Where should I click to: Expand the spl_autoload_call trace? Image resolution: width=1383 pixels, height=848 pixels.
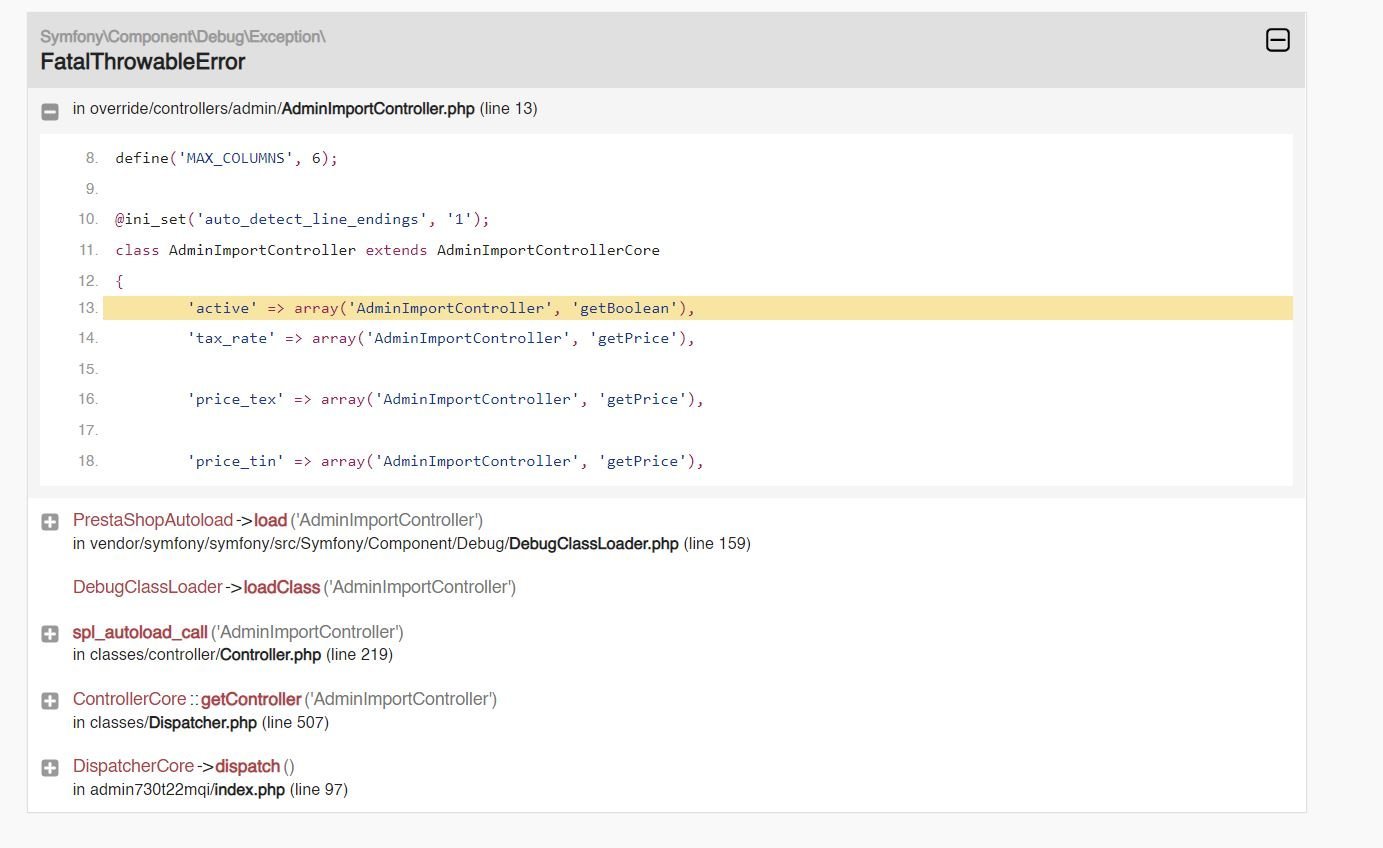[x=50, y=634]
